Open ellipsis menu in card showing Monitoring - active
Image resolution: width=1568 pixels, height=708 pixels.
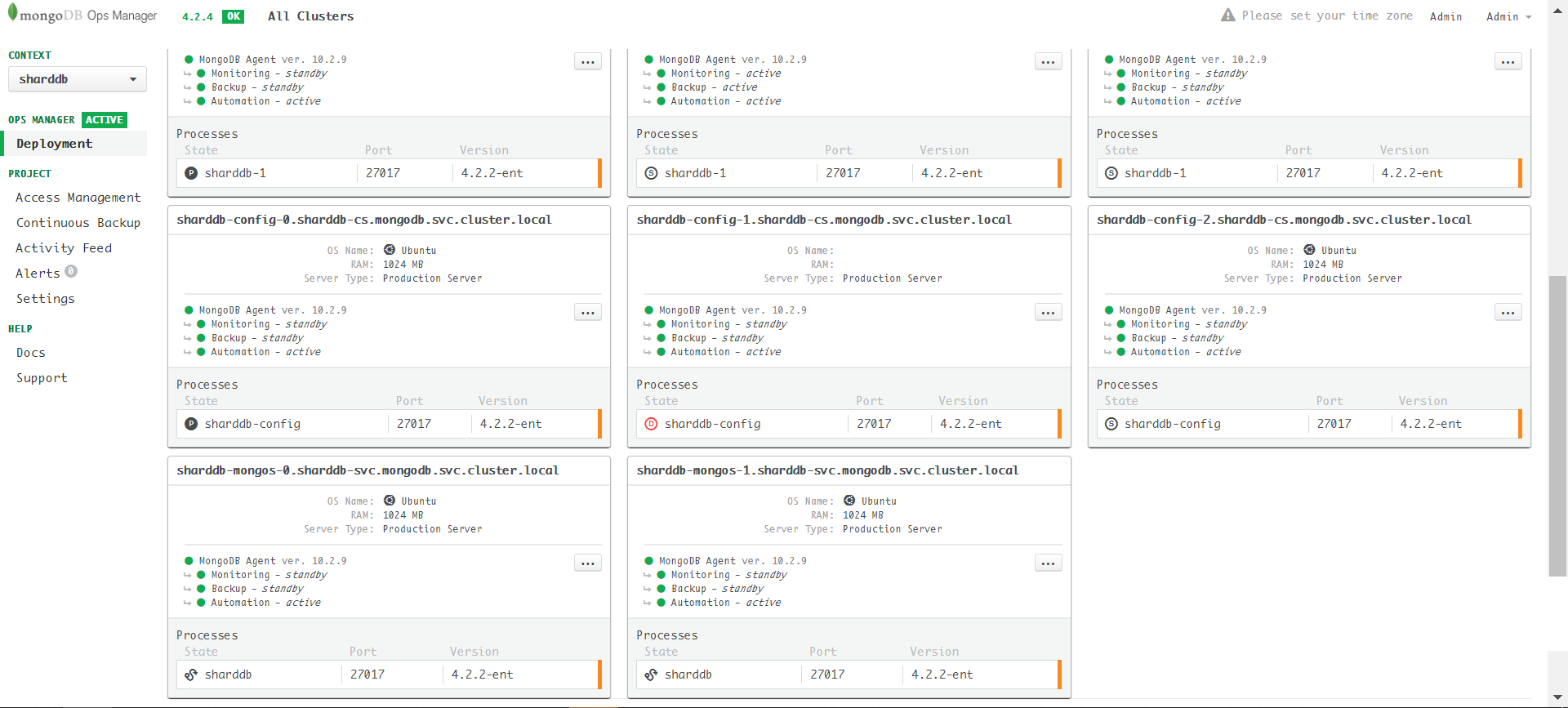[x=1048, y=62]
